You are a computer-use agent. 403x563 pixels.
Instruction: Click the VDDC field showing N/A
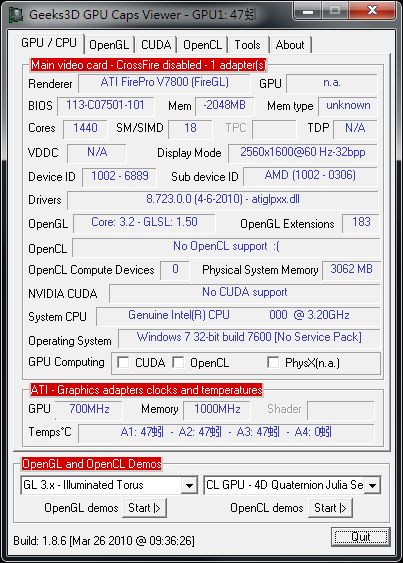[x=97, y=153]
